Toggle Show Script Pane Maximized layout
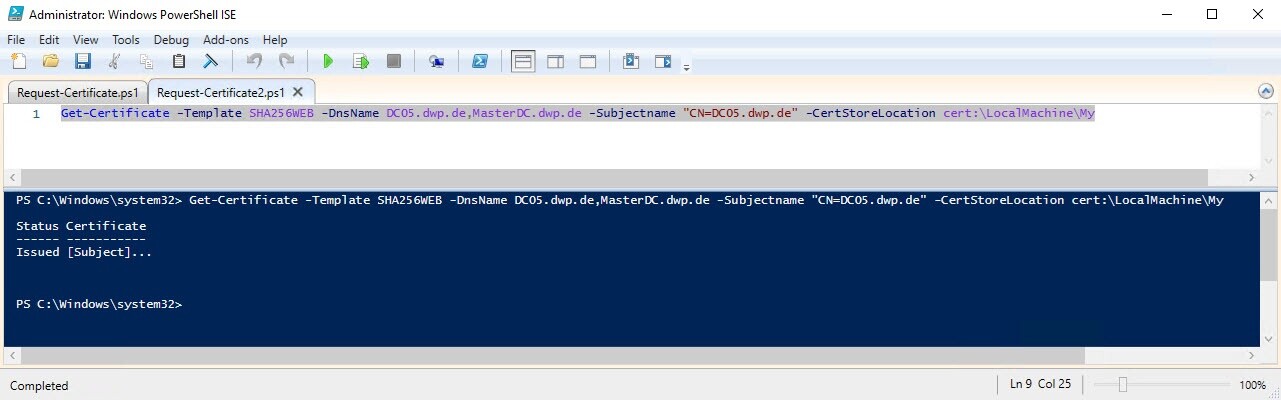 [x=588, y=62]
